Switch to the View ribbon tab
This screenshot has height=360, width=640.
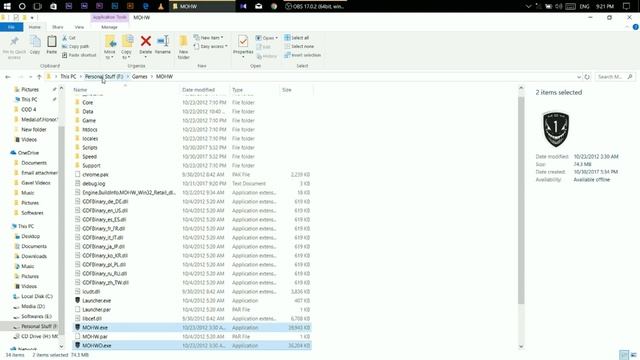pyautogui.click(x=79, y=27)
